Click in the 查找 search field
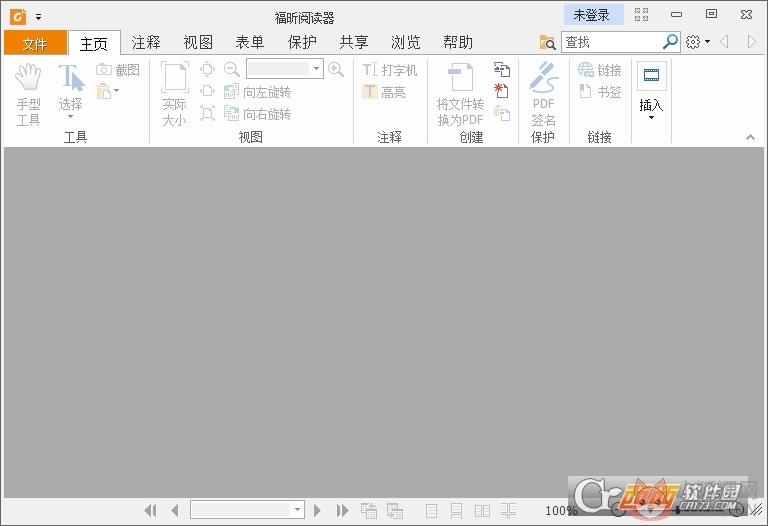Viewport: 768px width, 526px height. coord(611,42)
